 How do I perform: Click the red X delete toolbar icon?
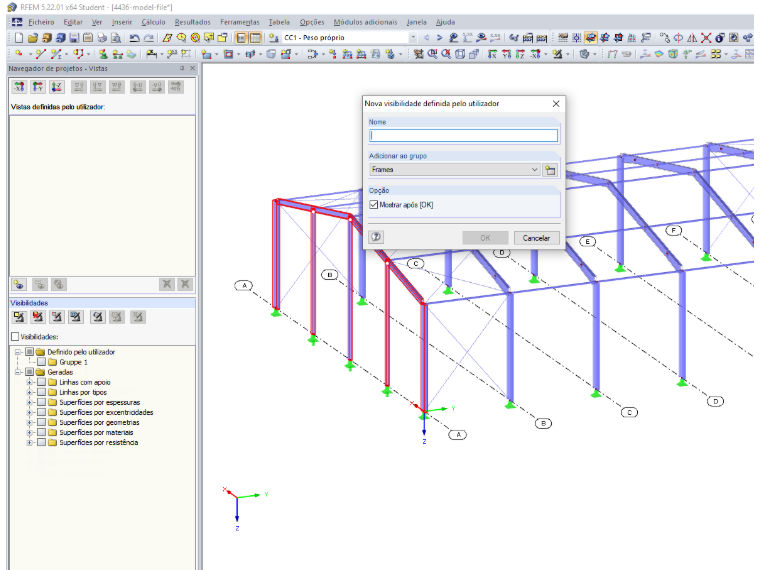point(706,38)
